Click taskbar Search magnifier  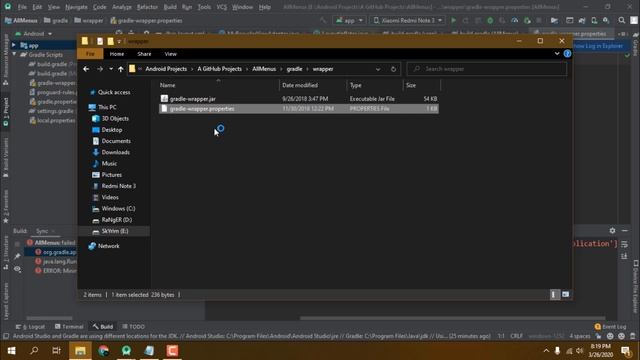pyautogui.click(x=34, y=351)
